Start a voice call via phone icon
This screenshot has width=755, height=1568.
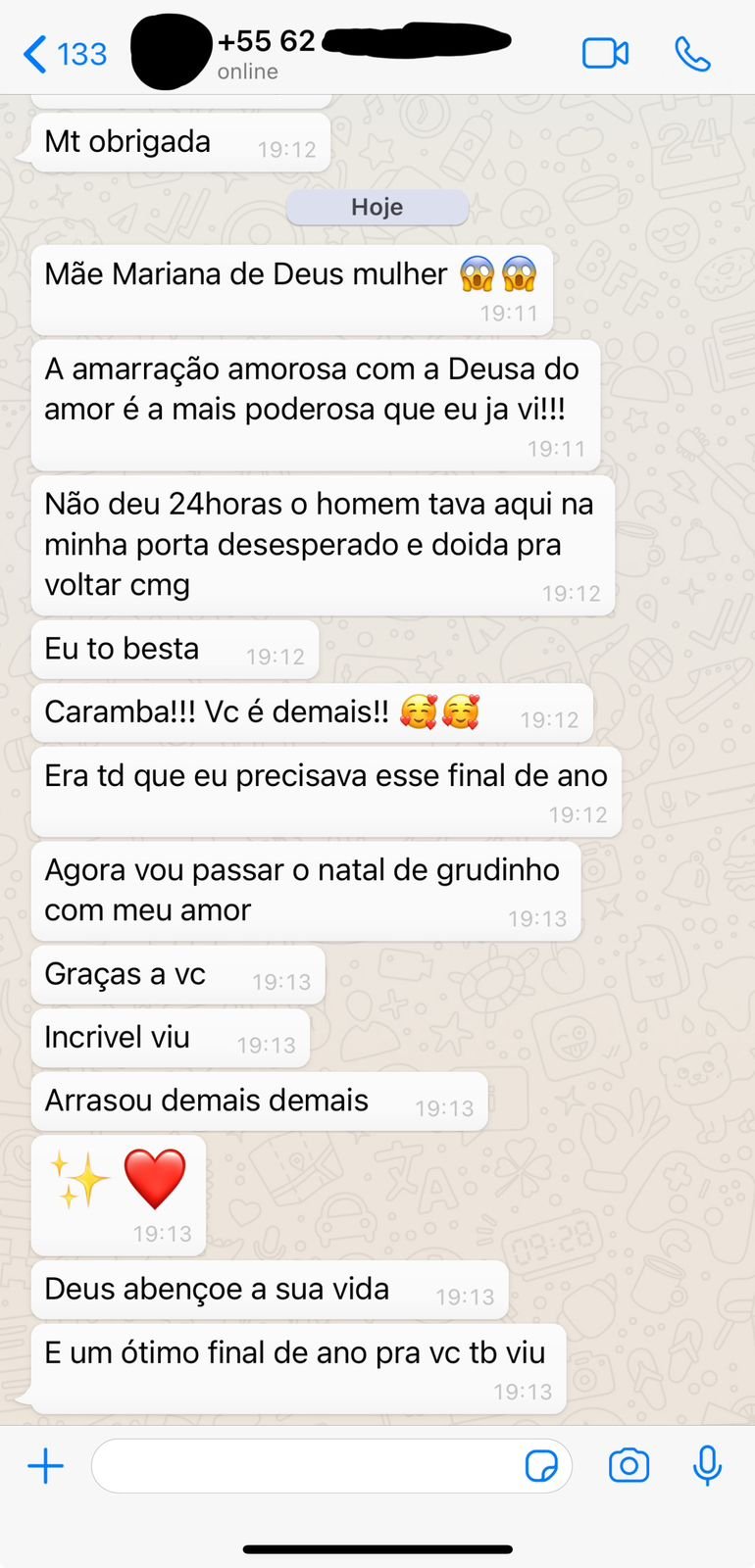click(x=692, y=54)
